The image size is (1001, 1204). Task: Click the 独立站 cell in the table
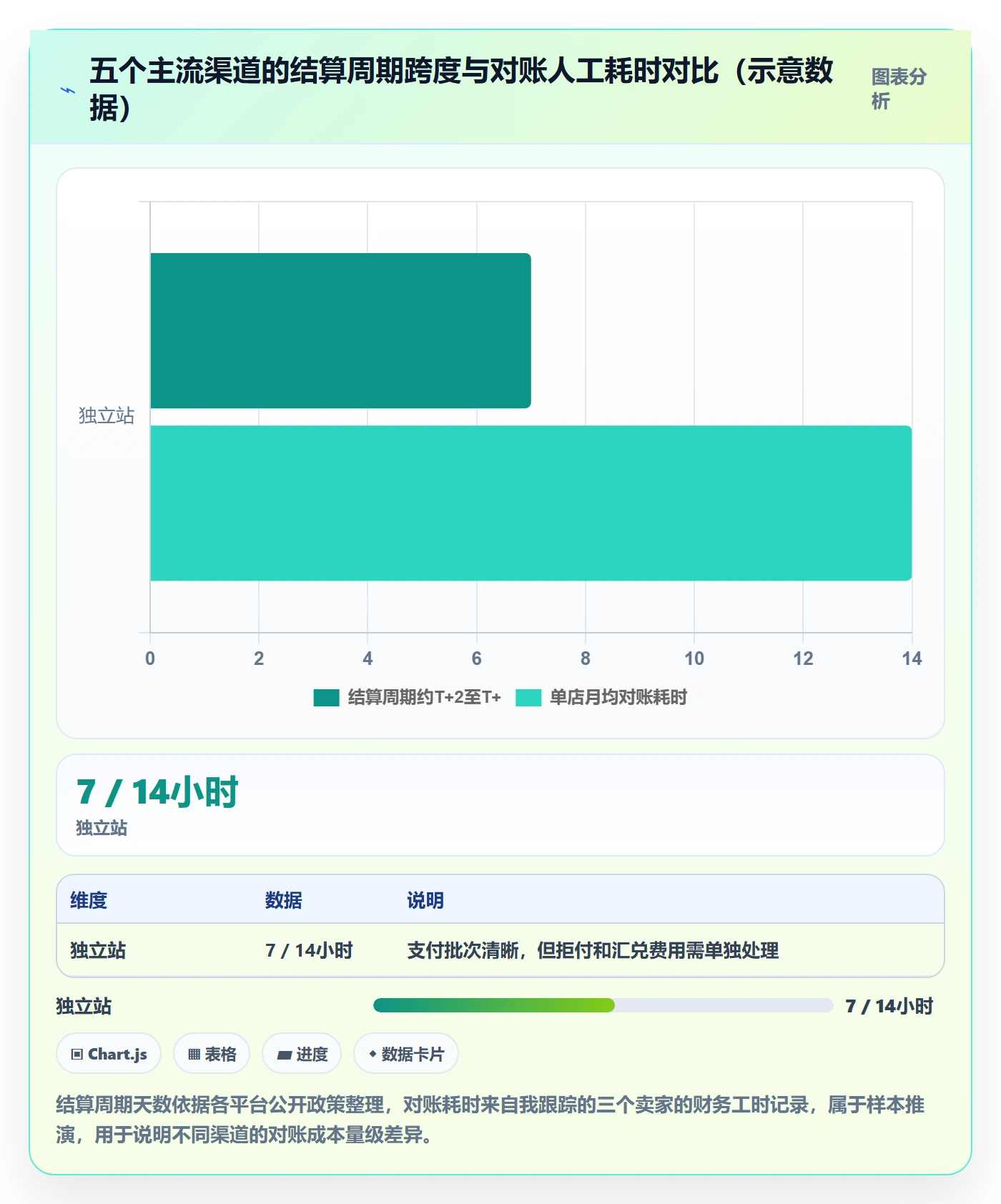tap(98, 950)
